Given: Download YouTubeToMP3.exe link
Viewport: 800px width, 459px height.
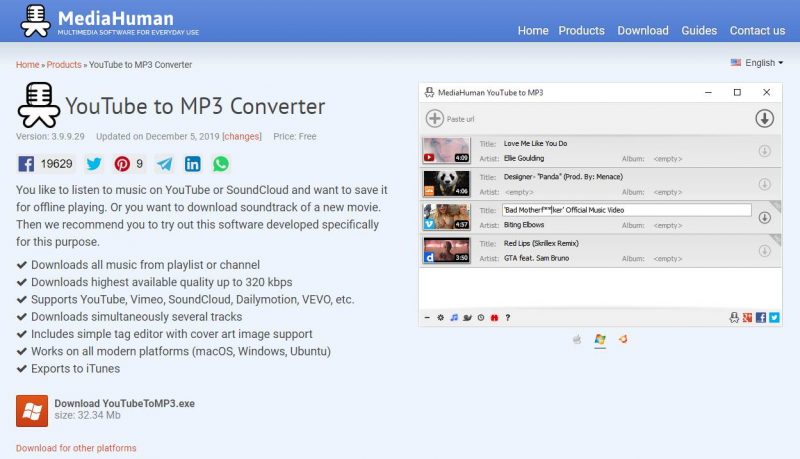Looking at the screenshot, I should click(124, 403).
